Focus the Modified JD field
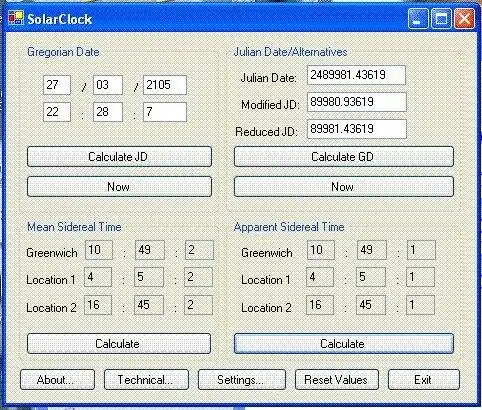This screenshot has width=482, height=410. tap(357, 102)
